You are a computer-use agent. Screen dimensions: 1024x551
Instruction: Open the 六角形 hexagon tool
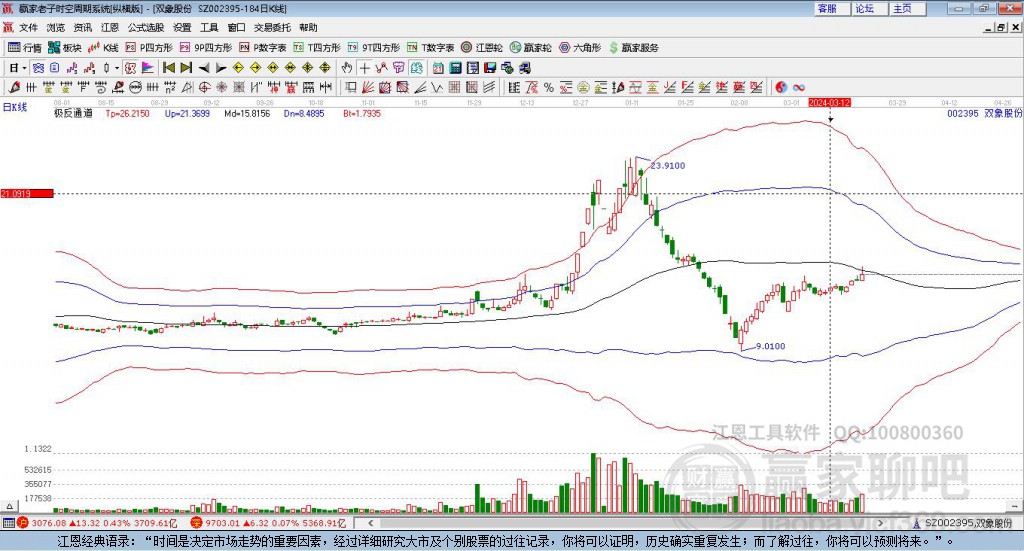580,48
